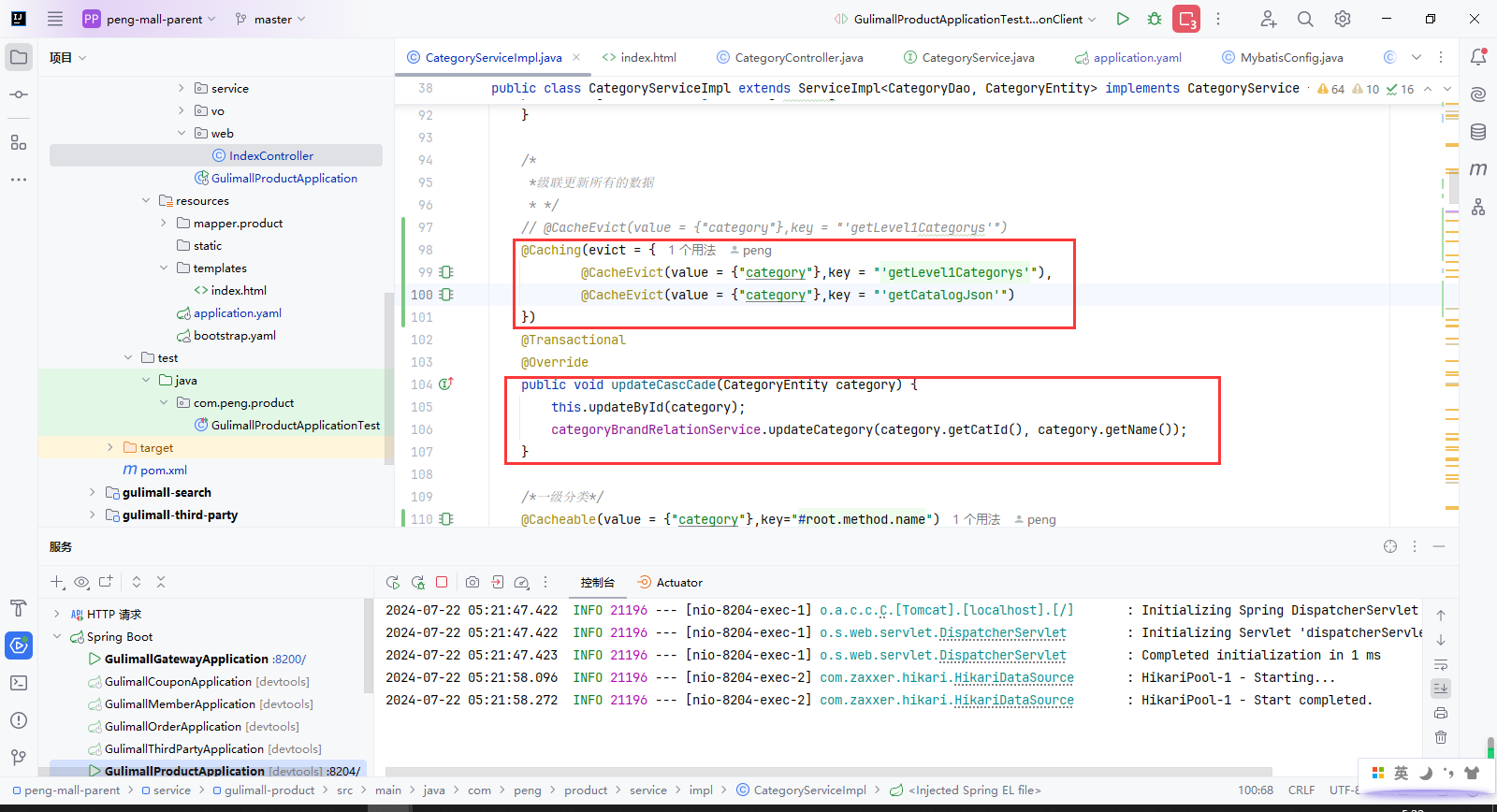Open the Structure tool window

(x=19, y=142)
